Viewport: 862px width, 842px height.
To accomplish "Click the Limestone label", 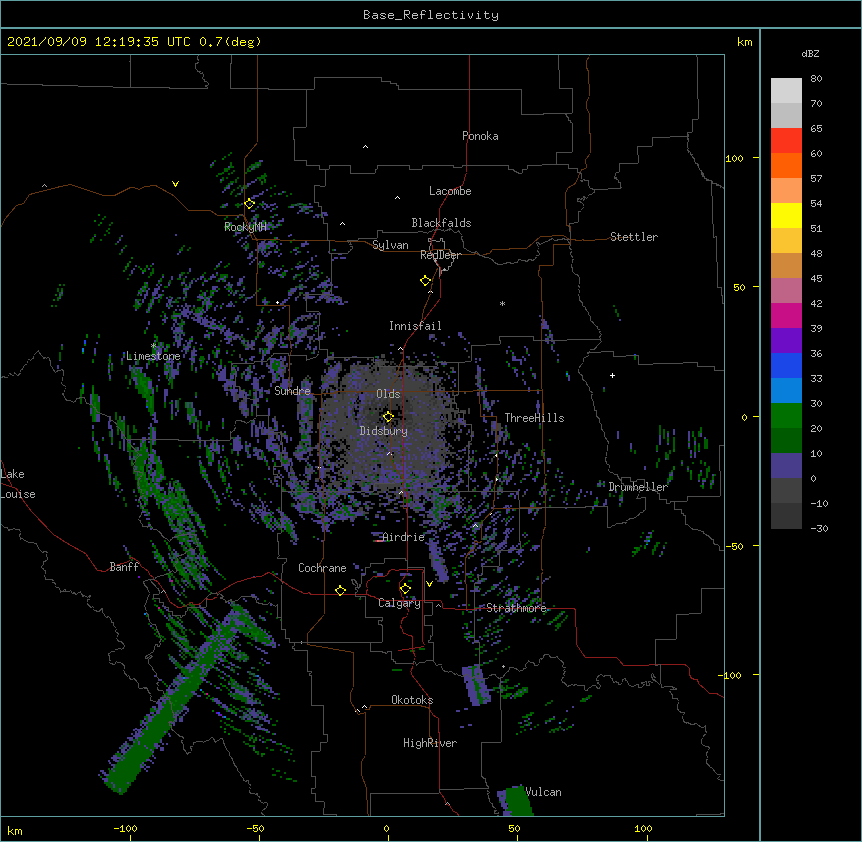I will (153, 356).
